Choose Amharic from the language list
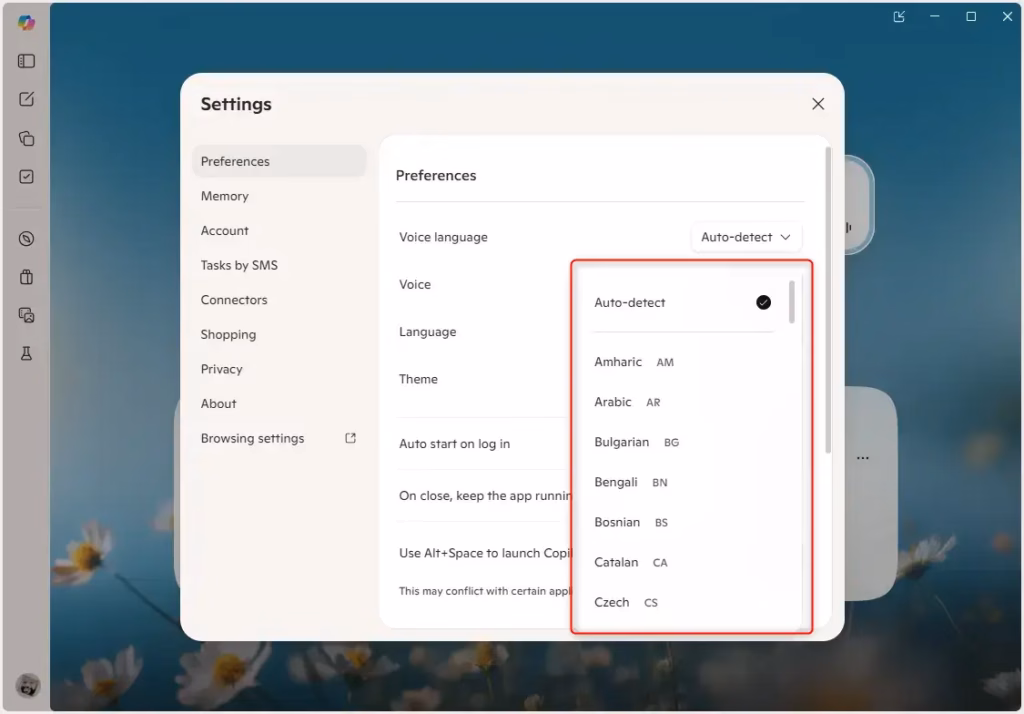This screenshot has height=714, width=1024. 618,362
